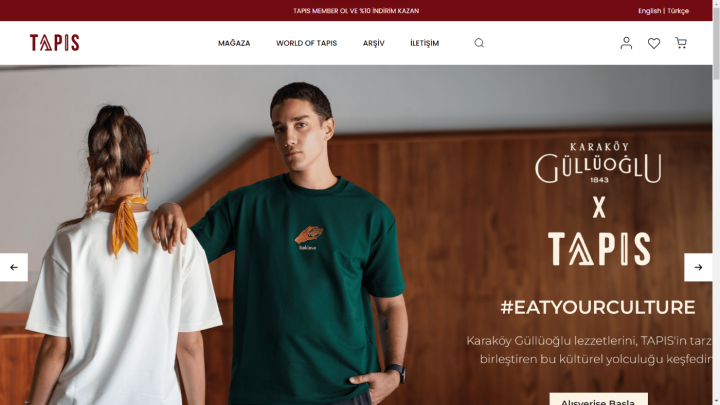The width and height of the screenshot is (720, 405).
Task: Open the wishlist heart icon
Action: pyautogui.click(x=654, y=43)
